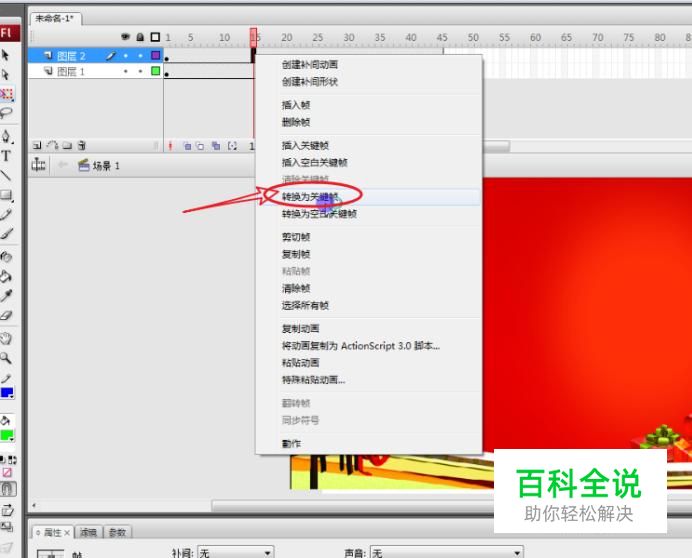
Task: Click the no color icon
Action: (7, 472)
